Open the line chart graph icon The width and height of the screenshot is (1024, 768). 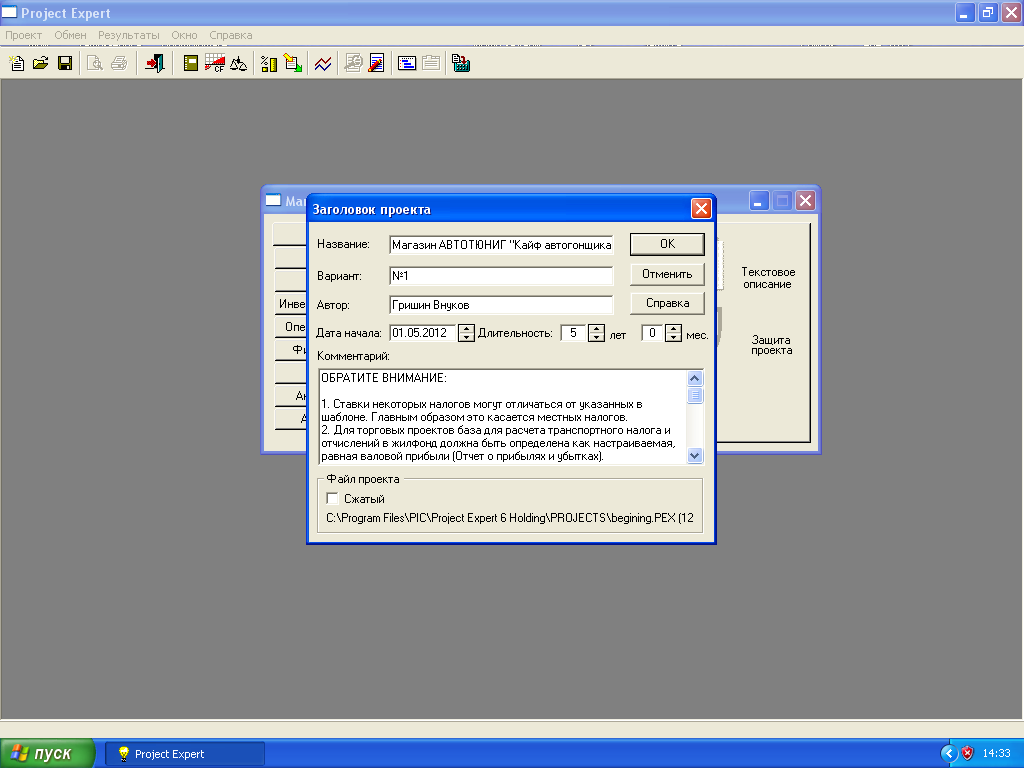click(323, 63)
